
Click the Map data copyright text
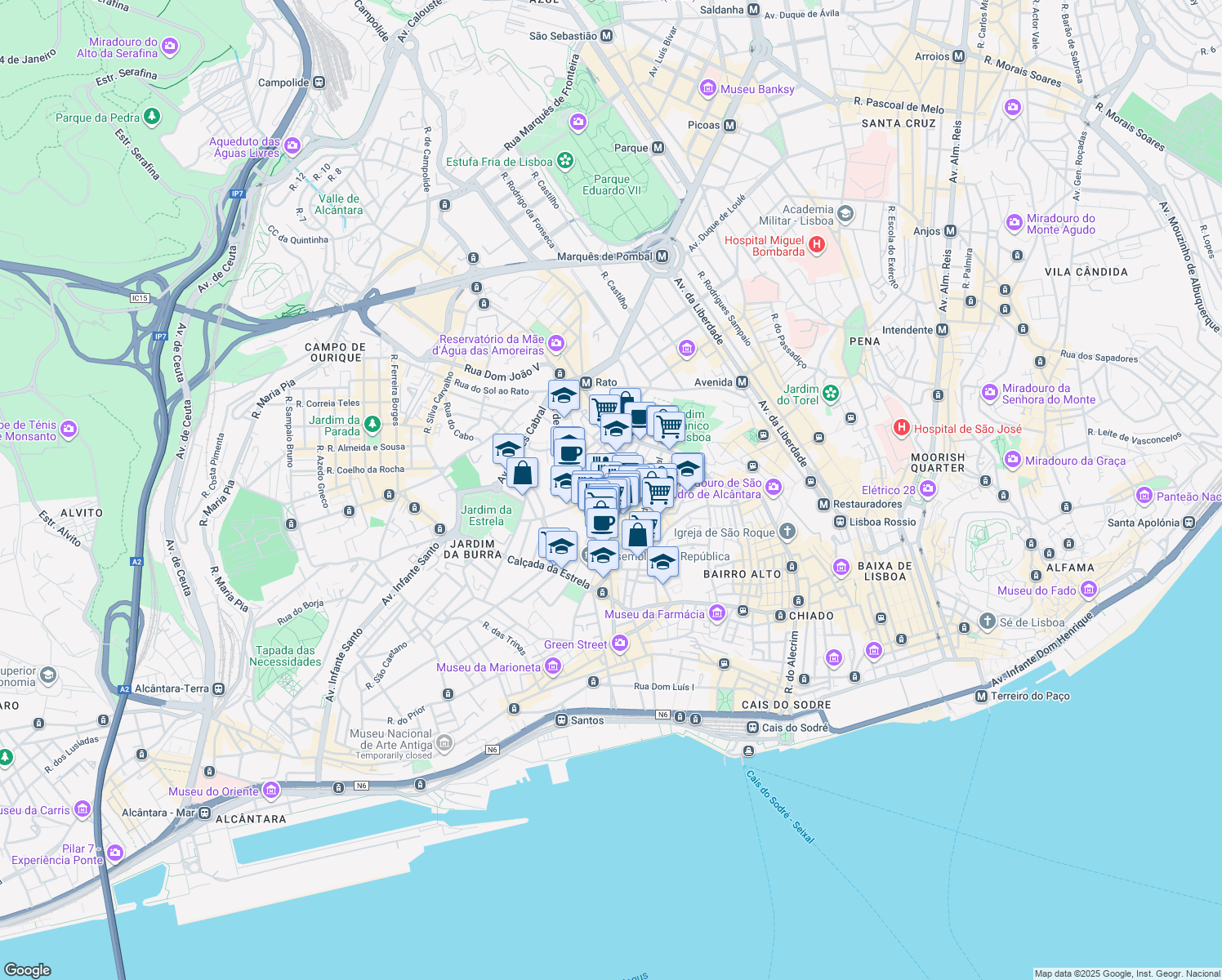tap(1126, 973)
